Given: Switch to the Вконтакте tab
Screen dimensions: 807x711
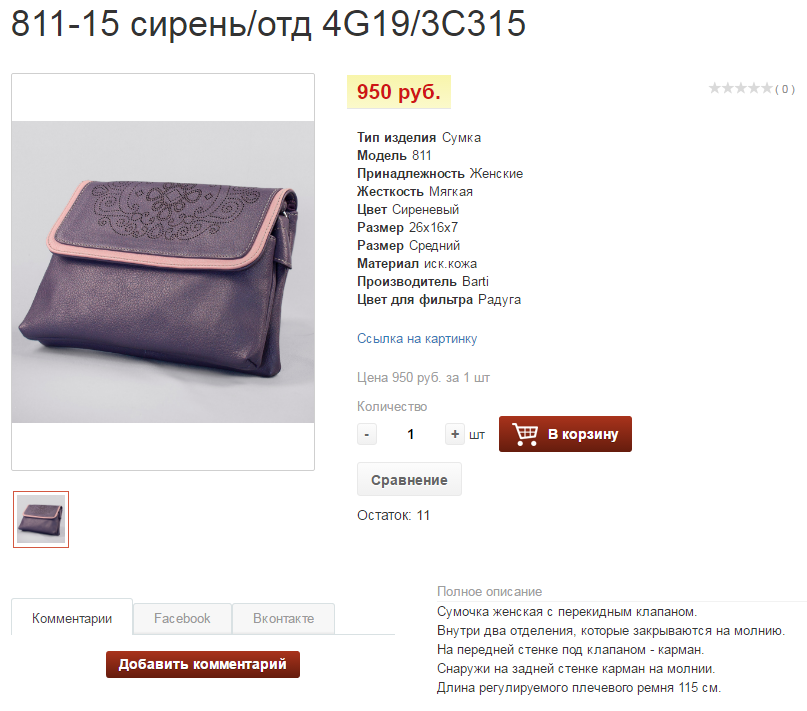Looking at the screenshot, I should coord(284,618).
